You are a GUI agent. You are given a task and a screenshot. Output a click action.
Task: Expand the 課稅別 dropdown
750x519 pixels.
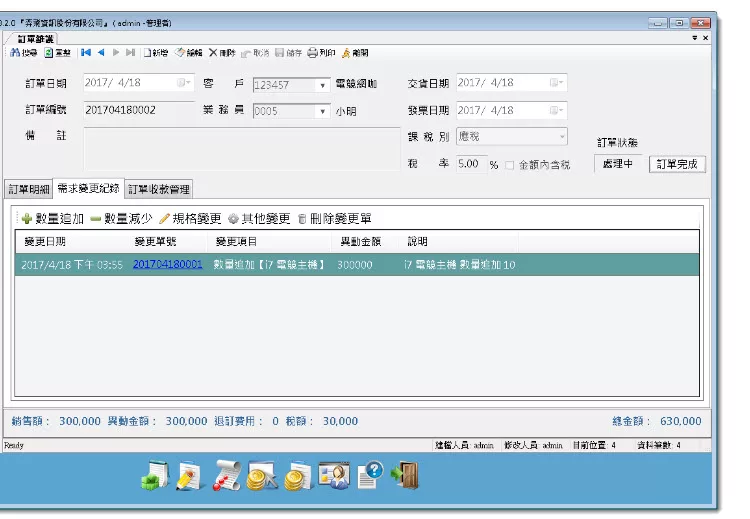pos(561,136)
